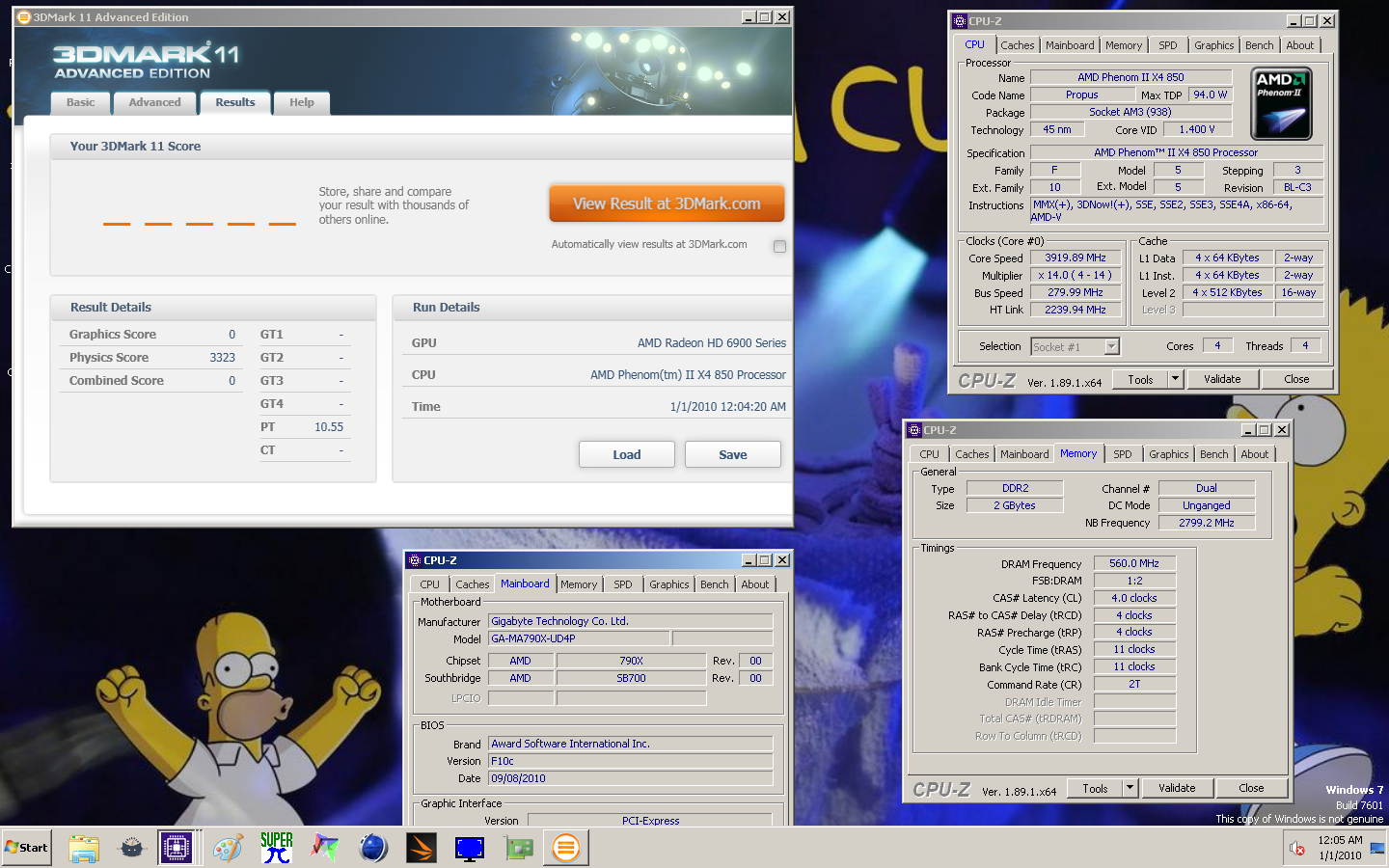The width and height of the screenshot is (1389, 868).
Task: Click the AMD Phenom II processor logo
Action: [x=1281, y=103]
